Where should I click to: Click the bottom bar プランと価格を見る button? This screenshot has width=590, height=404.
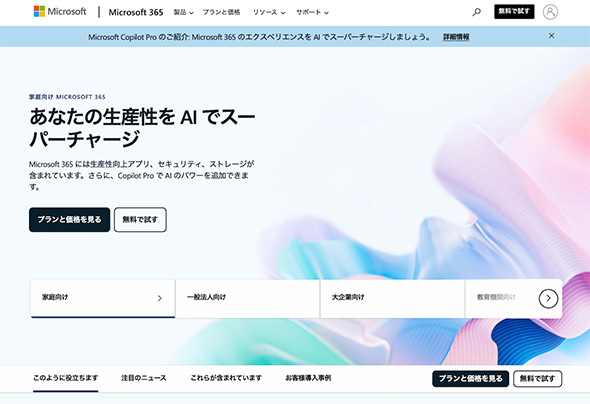(470, 379)
